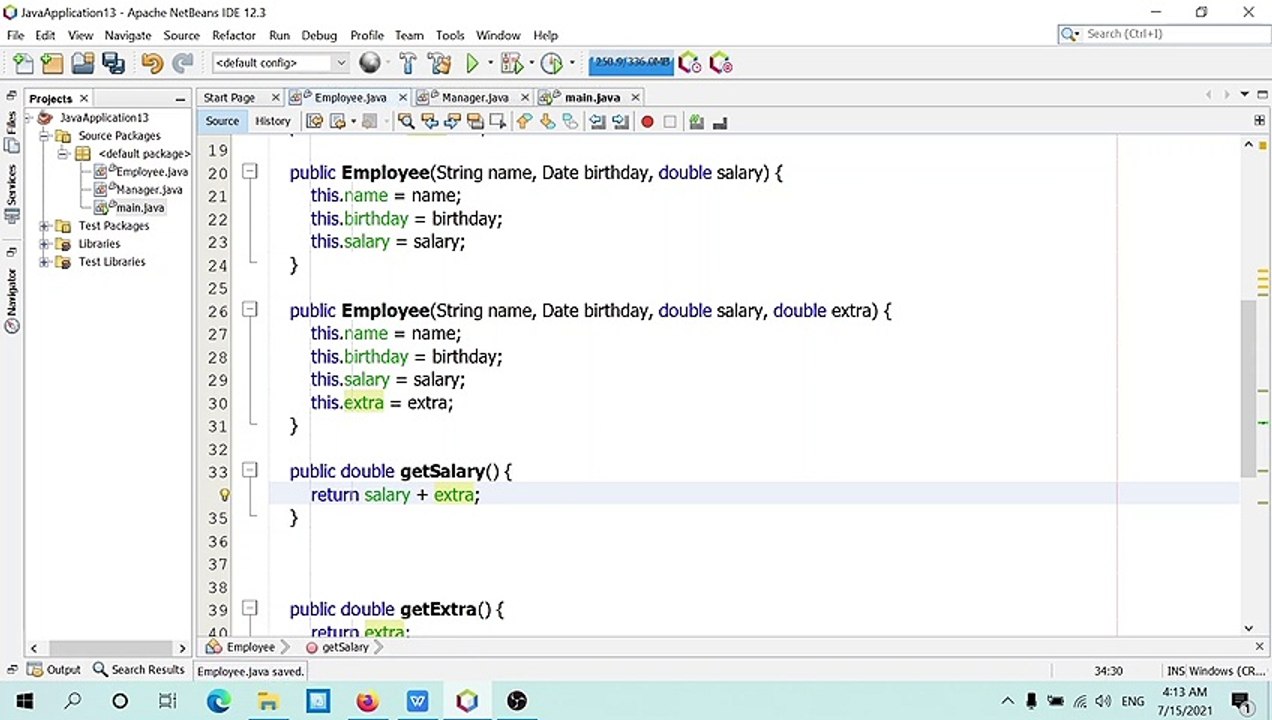Click the Redo arrow icon
This screenshot has height=720, width=1272.
tap(182, 63)
